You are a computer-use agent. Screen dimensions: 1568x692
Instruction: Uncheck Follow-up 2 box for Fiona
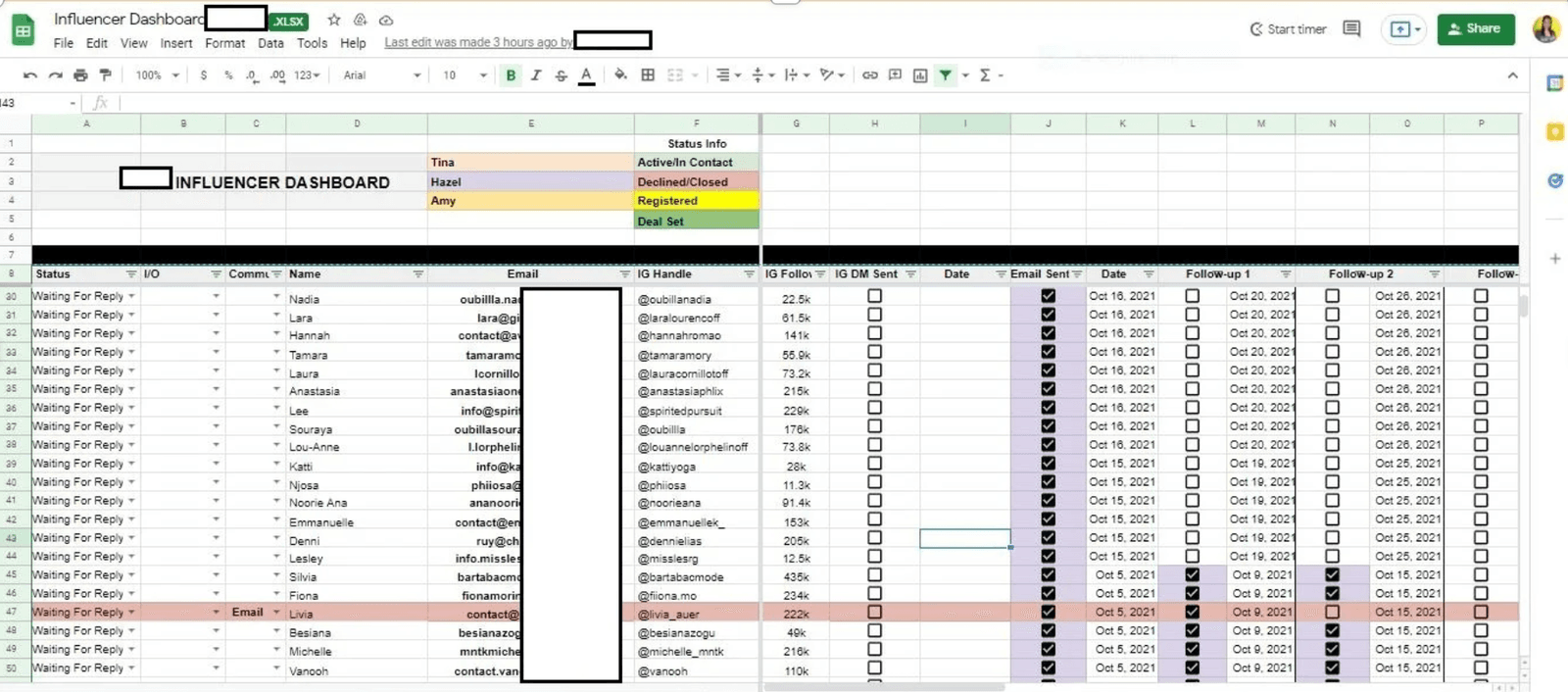1332,594
